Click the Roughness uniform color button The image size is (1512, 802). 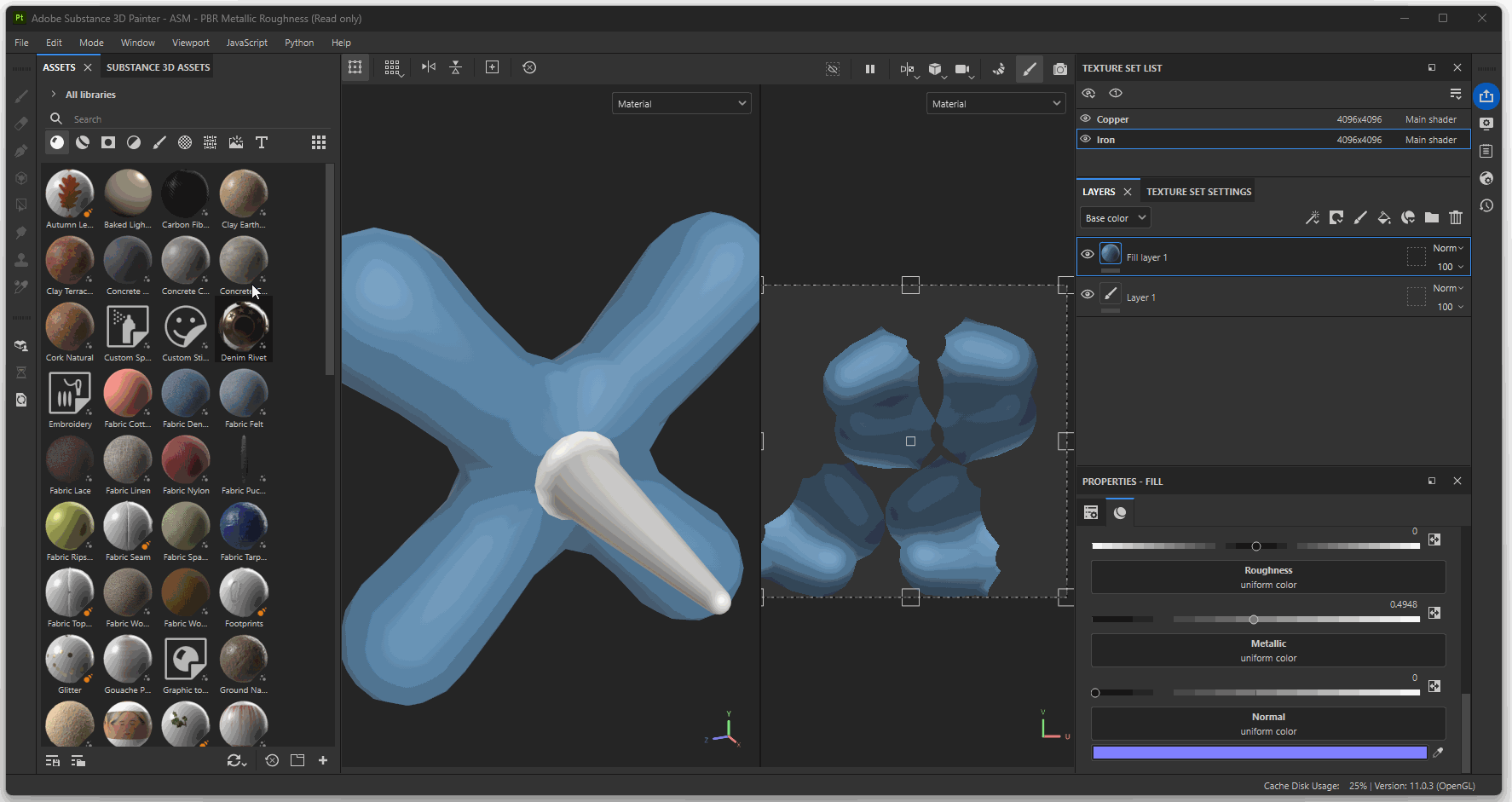[x=1267, y=577]
